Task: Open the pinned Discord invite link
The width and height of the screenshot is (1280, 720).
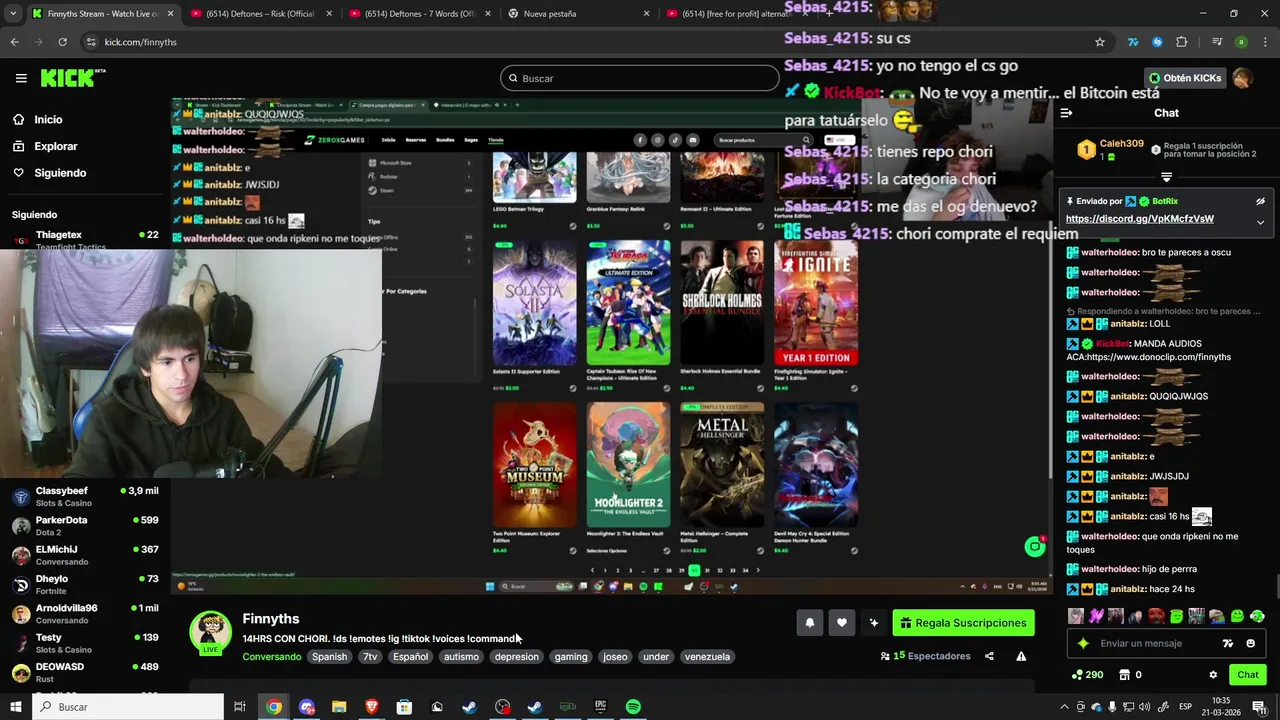Action: [x=1139, y=219]
